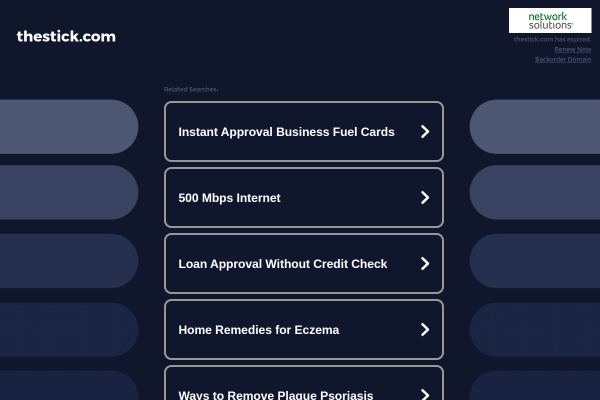Choose Home Remedies for Eczema search

tap(304, 330)
